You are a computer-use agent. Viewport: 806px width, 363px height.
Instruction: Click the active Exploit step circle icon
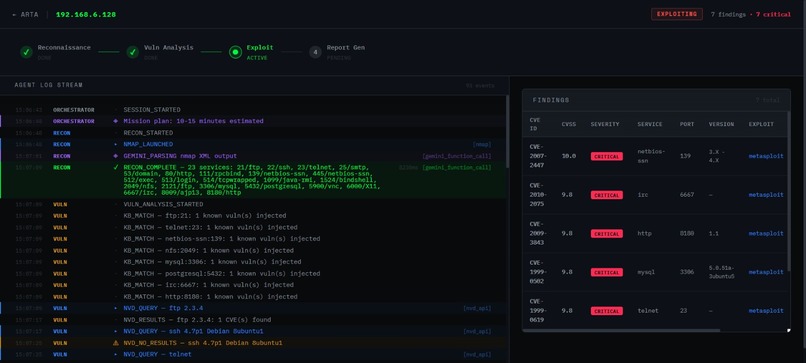[x=235, y=52]
